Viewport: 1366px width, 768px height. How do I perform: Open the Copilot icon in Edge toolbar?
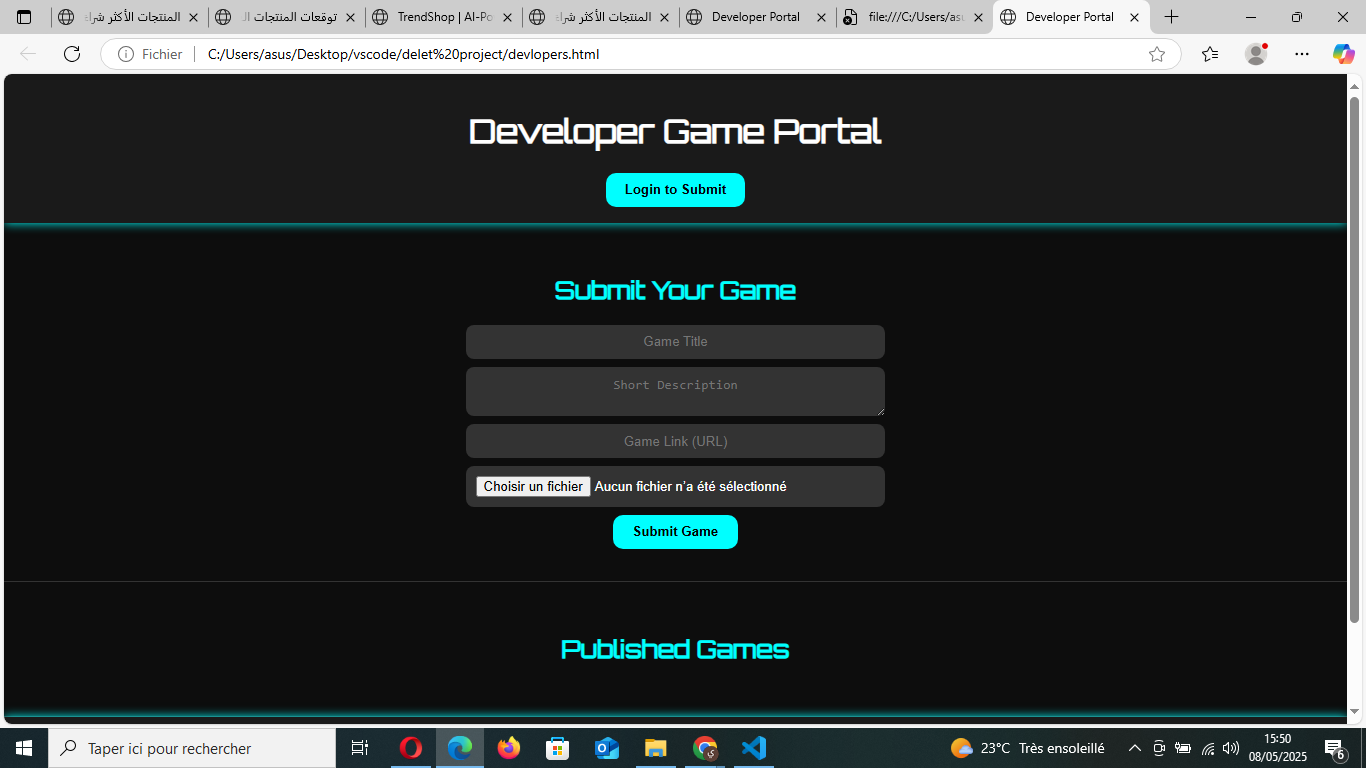click(x=1343, y=54)
